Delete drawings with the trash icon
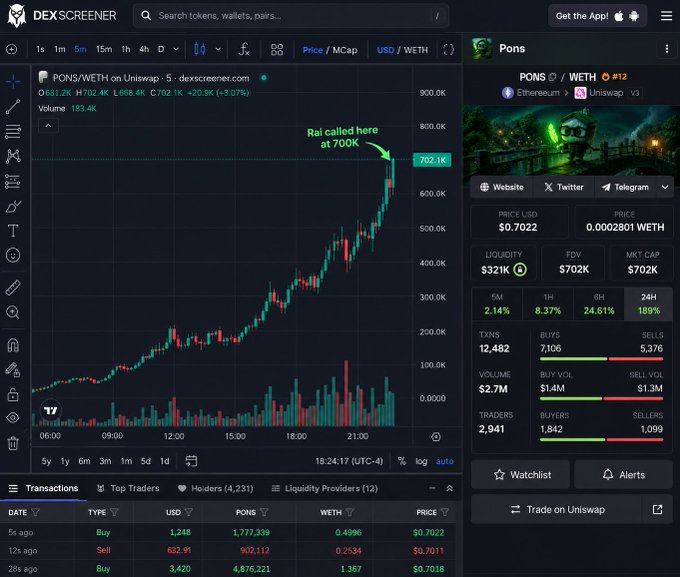The width and height of the screenshot is (680, 577). point(13,443)
